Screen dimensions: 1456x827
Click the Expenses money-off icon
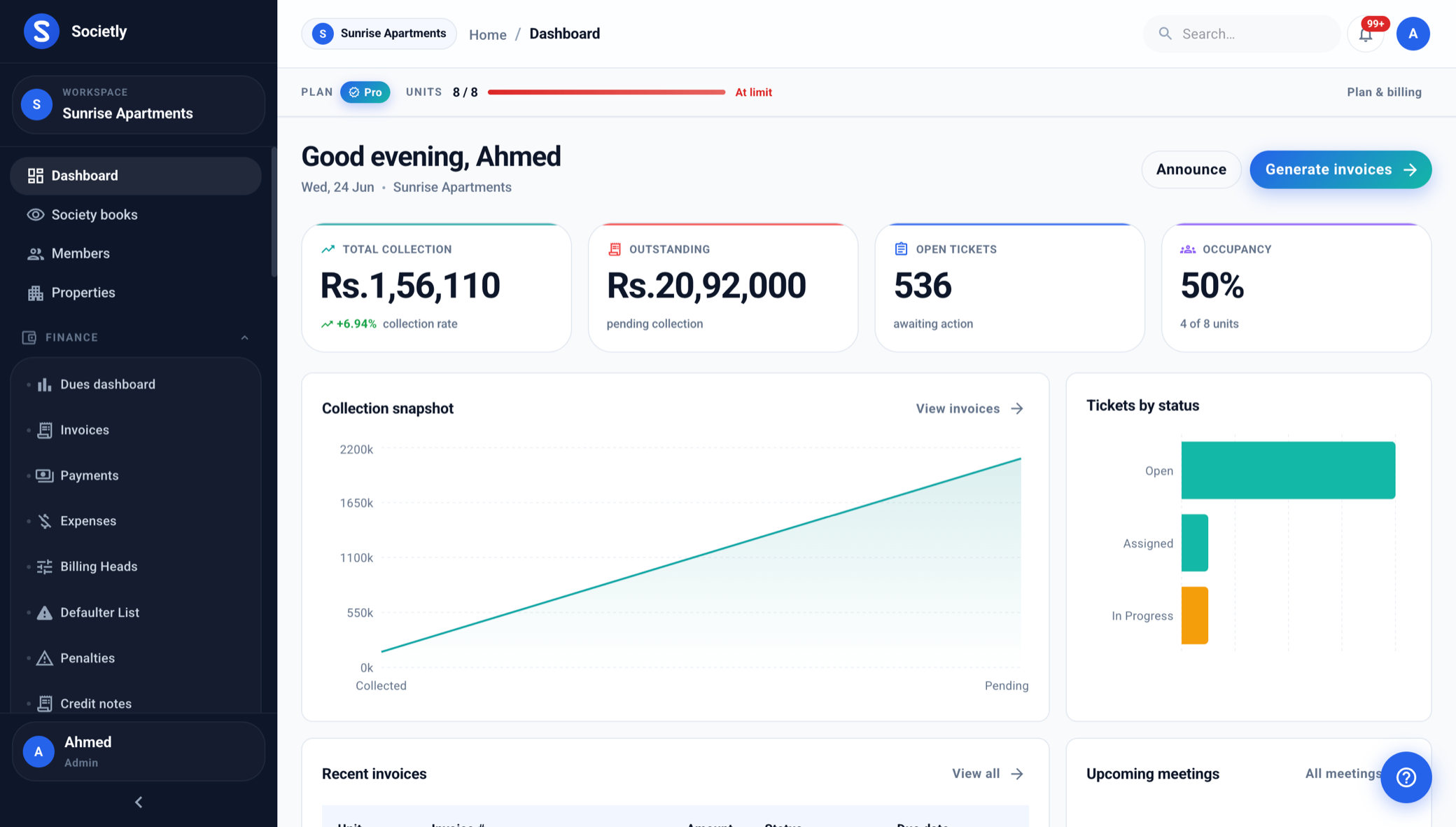point(45,521)
